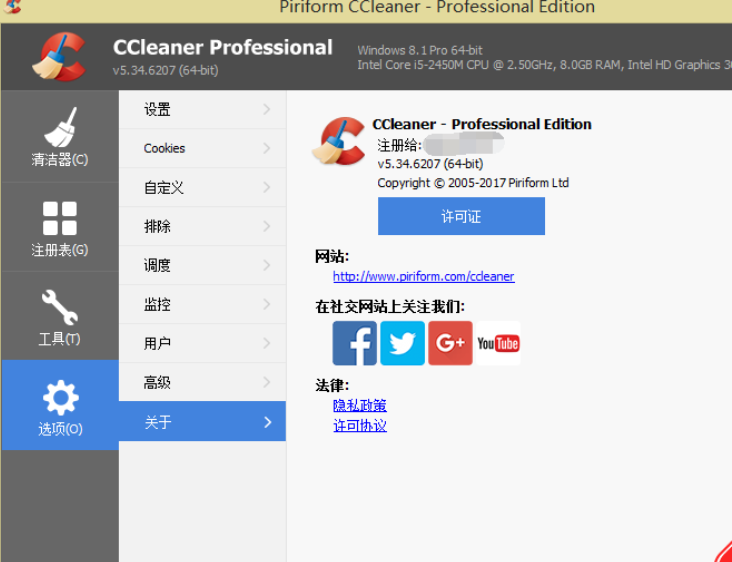Click the v5.34.6207 version text in header
732x562 pixels.
pyautogui.click(x=166, y=70)
